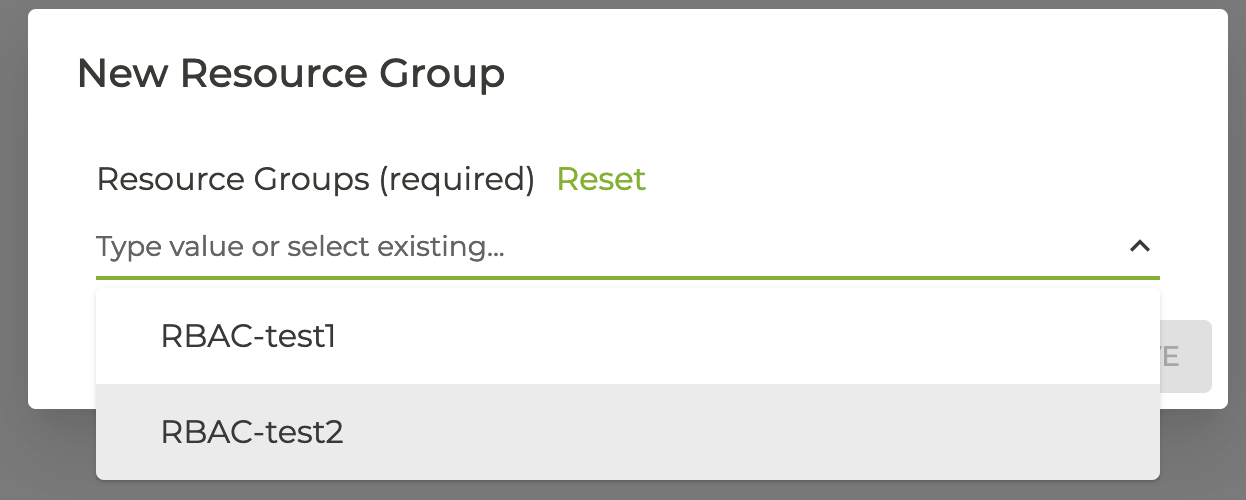Toggle the dropdown with the arrow icon
The height and width of the screenshot is (500, 1246).
click(1140, 246)
